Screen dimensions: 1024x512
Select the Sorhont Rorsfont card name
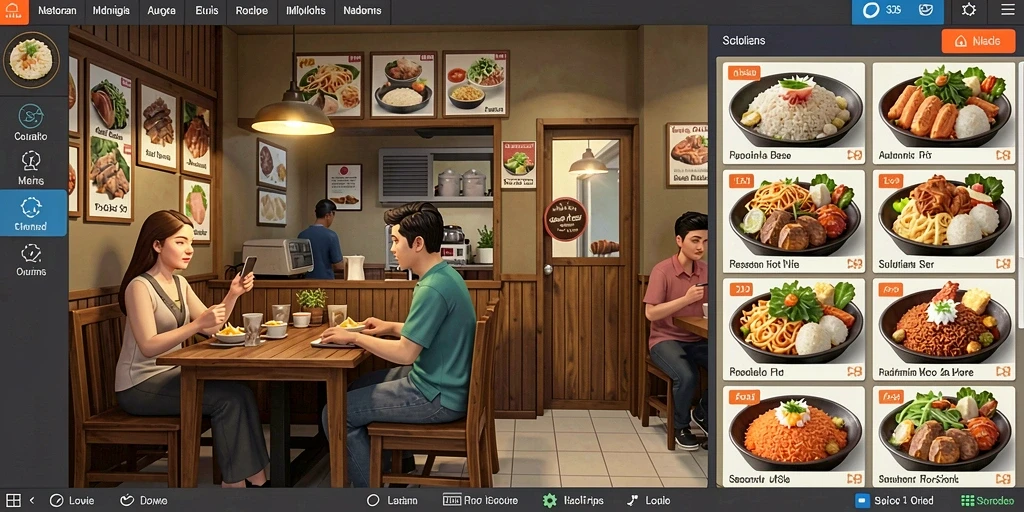coord(919,479)
